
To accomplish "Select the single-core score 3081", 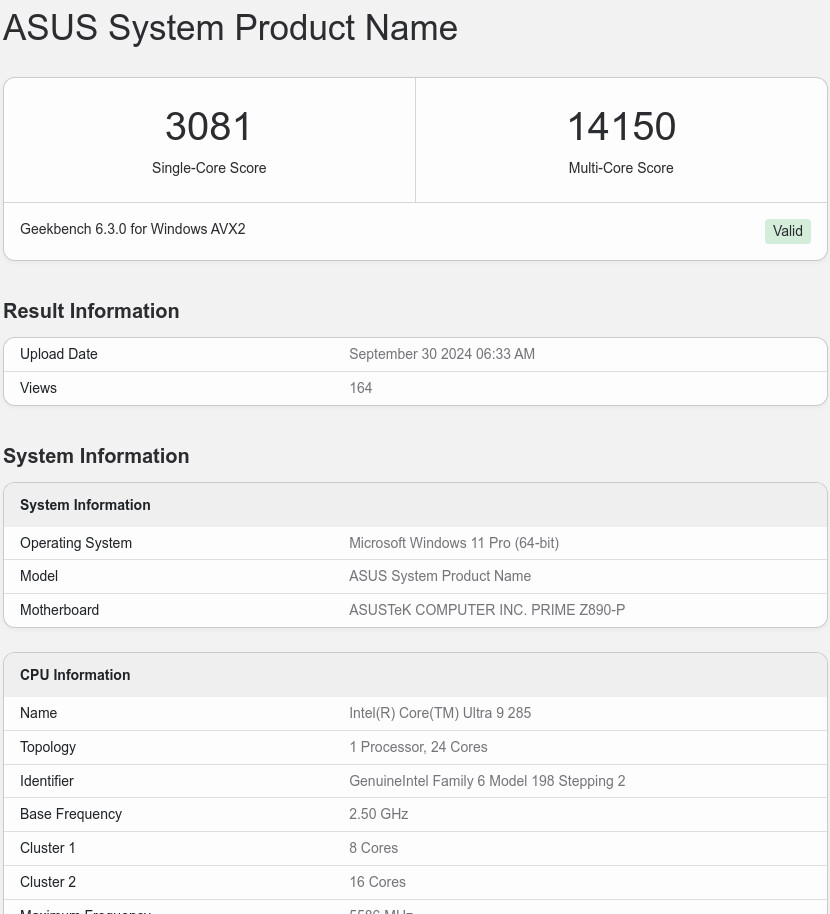I will pos(209,126).
